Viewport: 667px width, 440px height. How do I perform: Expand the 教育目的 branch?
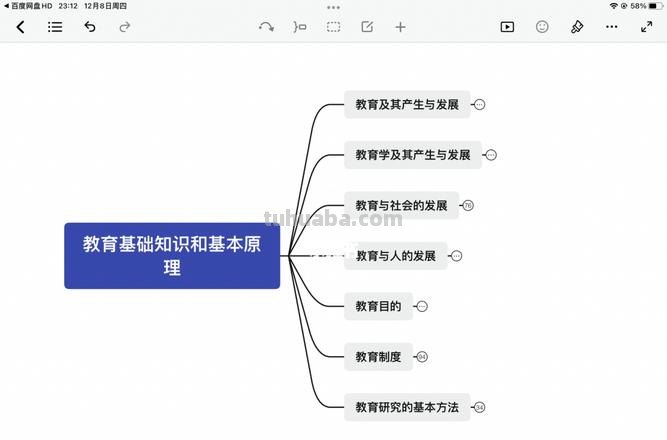coord(422,306)
